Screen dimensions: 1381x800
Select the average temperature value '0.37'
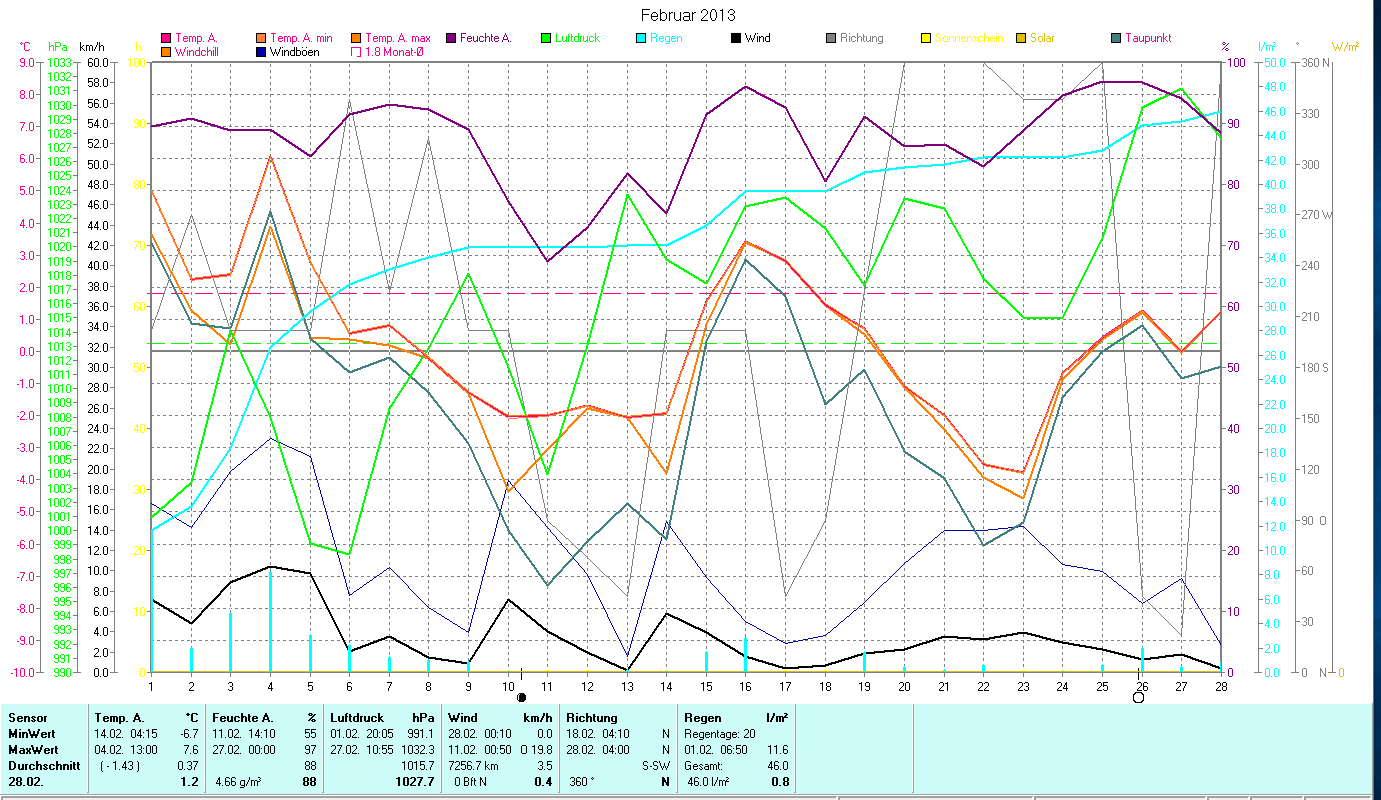[188, 766]
